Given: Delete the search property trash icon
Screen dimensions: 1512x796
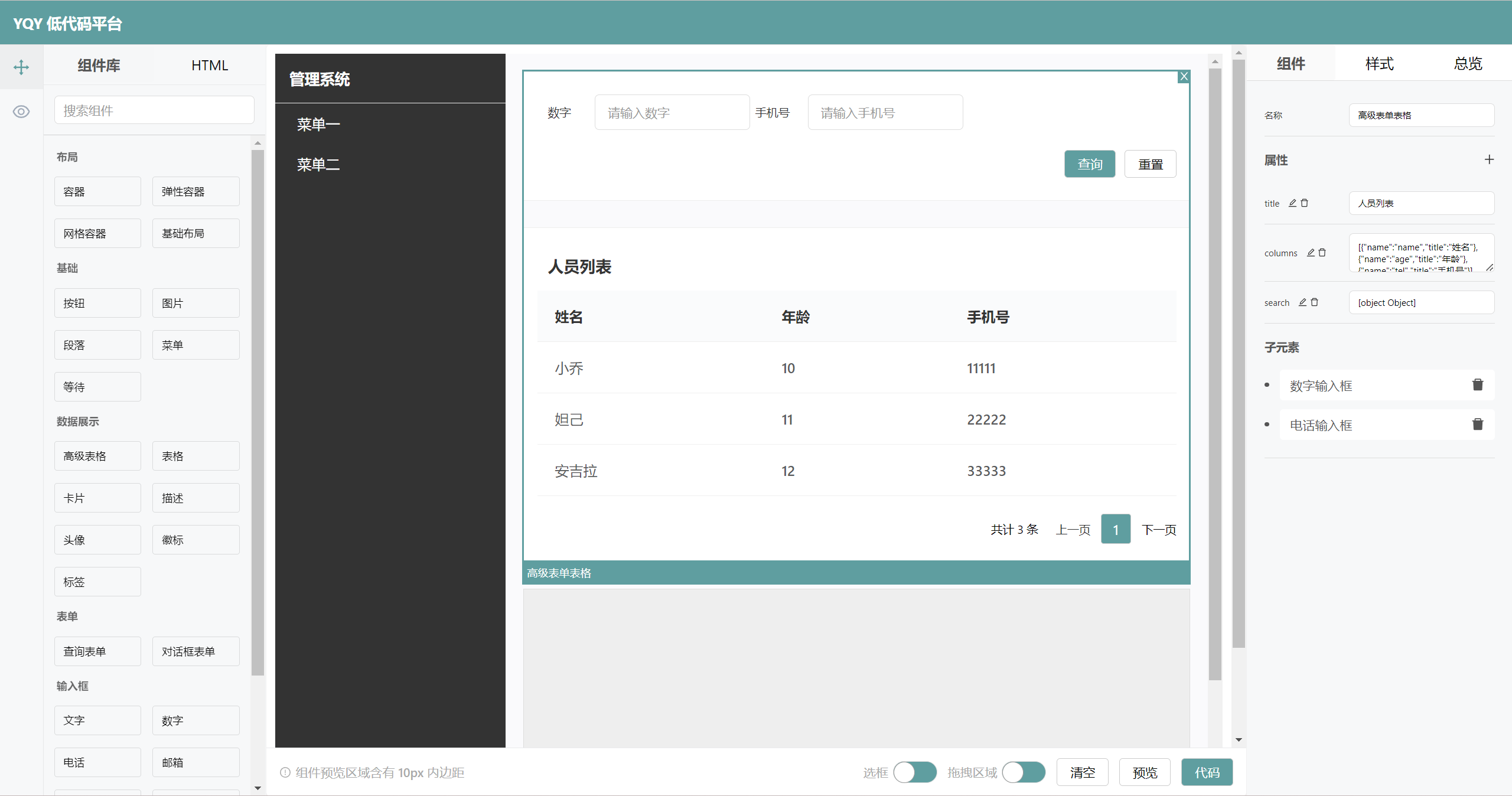Looking at the screenshot, I should pyautogui.click(x=1314, y=302).
